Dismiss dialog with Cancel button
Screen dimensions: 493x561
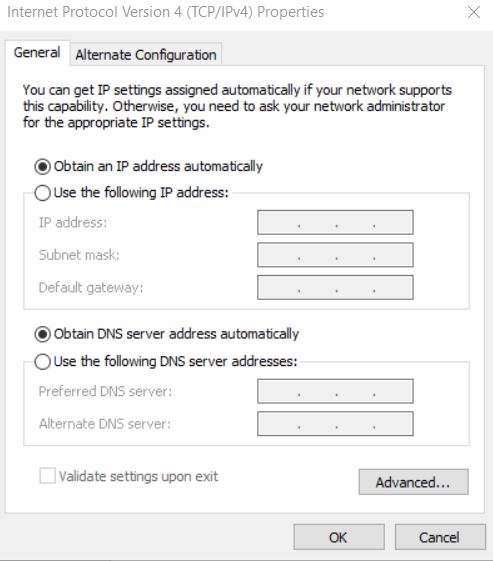[440, 537]
